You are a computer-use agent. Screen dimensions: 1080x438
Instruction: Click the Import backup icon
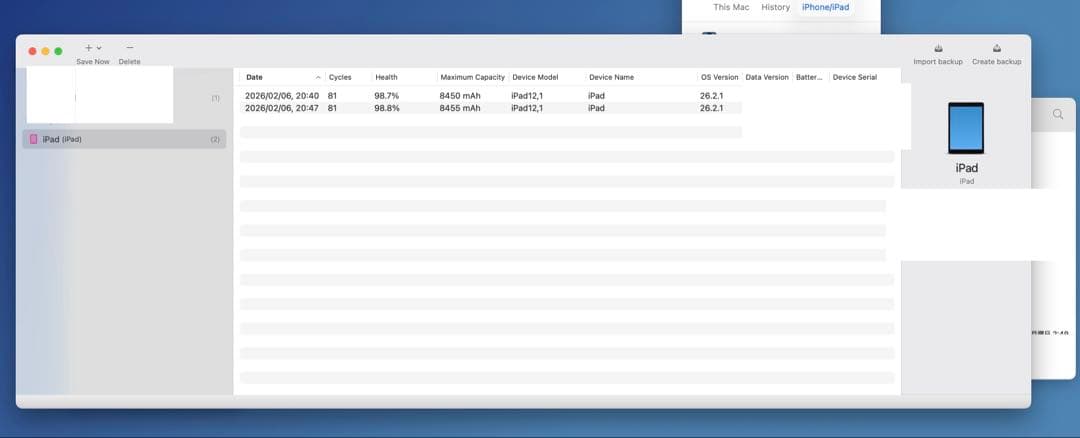(x=937, y=48)
